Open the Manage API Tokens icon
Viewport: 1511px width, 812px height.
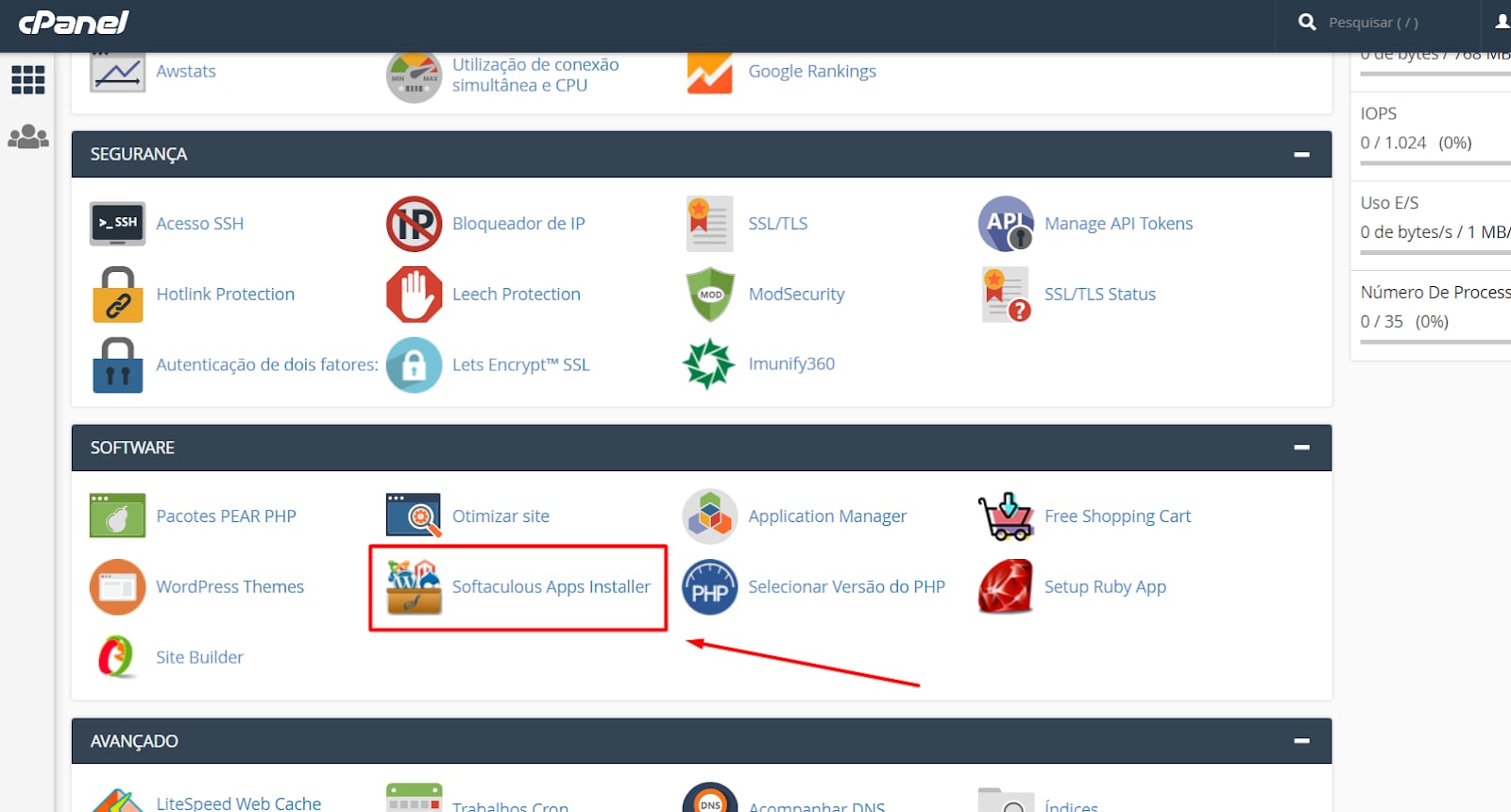click(x=1006, y=224)
